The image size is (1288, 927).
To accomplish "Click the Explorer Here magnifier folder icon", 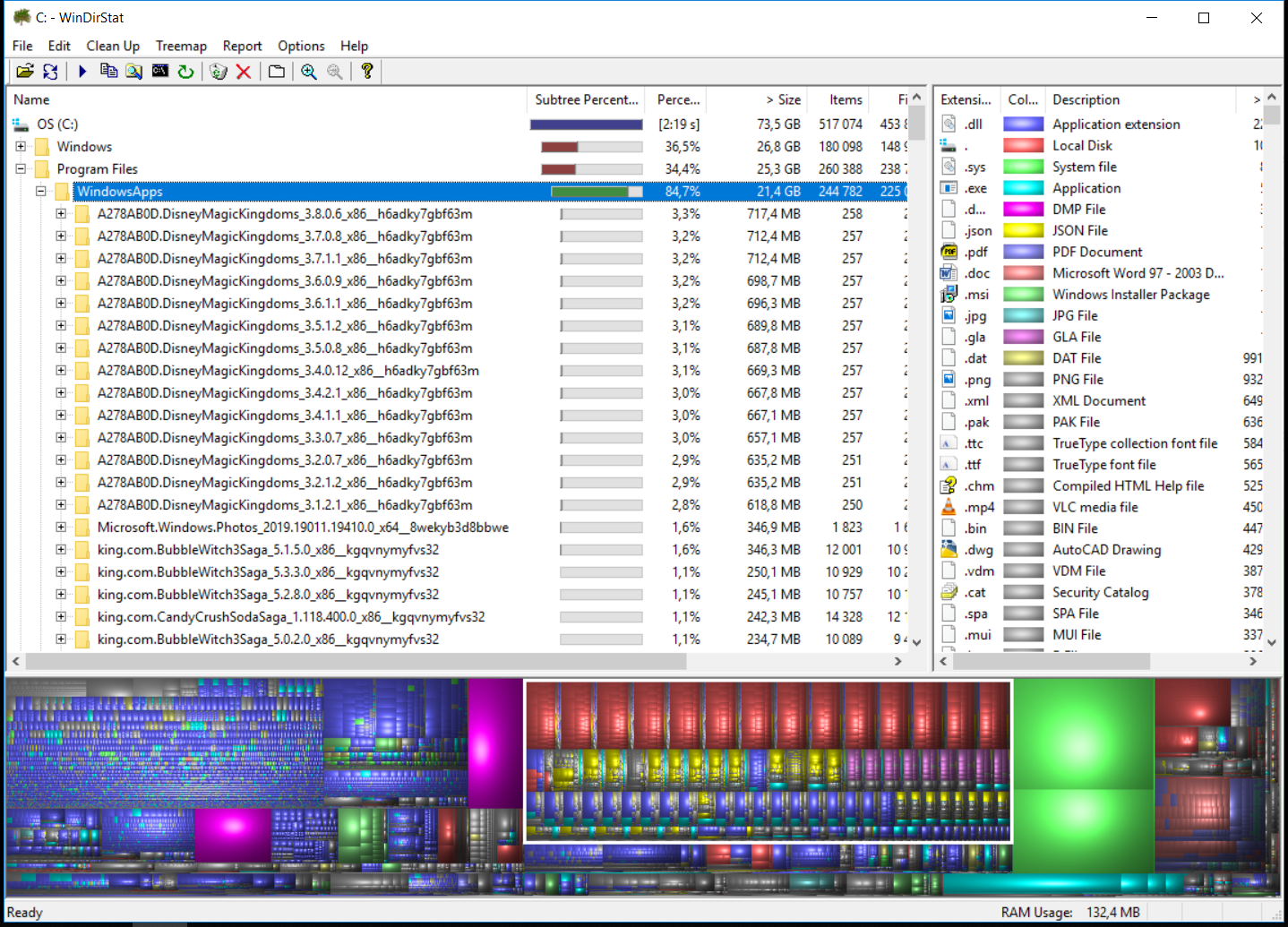I will [134, 71].
